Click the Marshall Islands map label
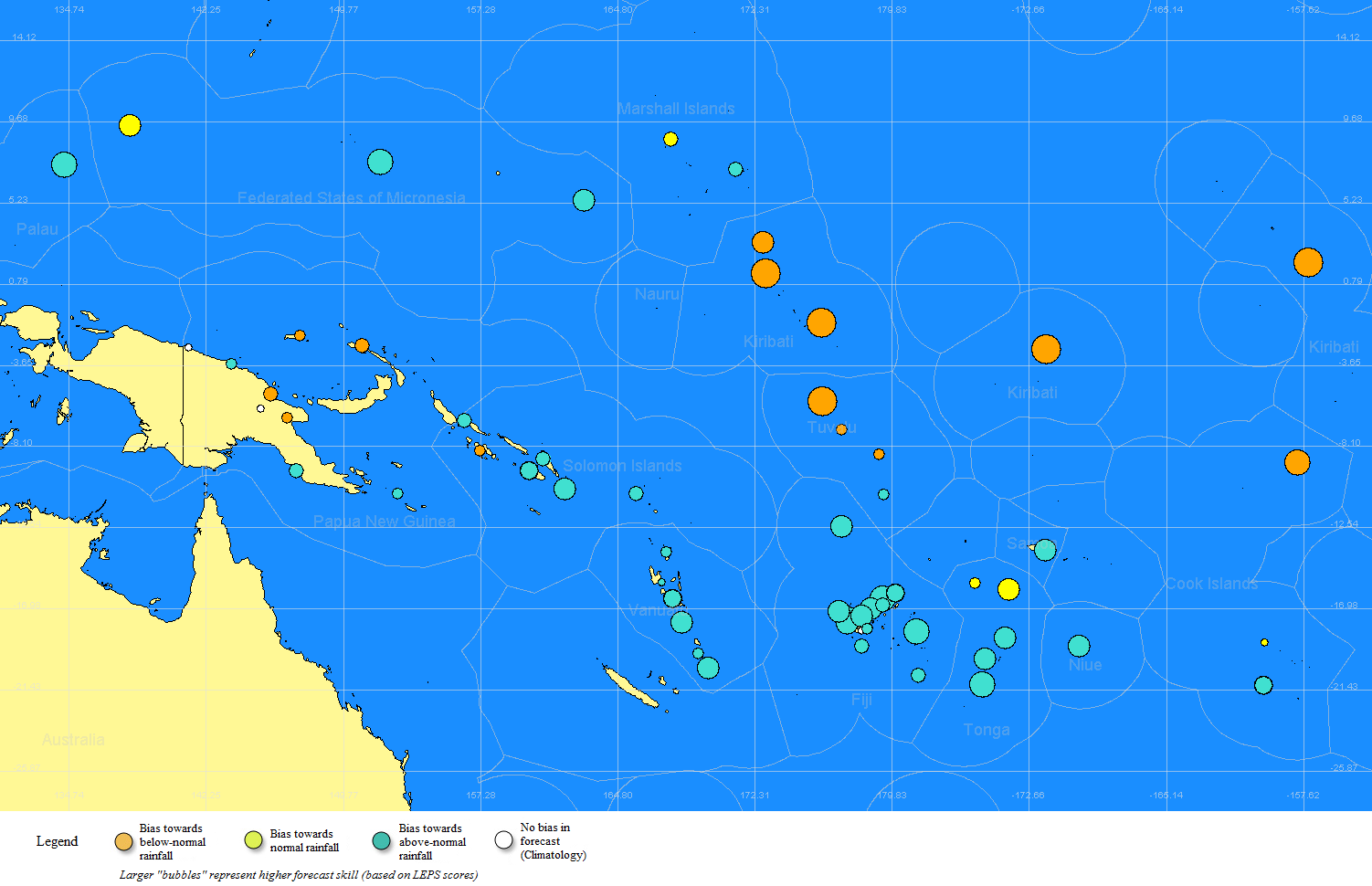1372x886 pixels. click(676, 109)
